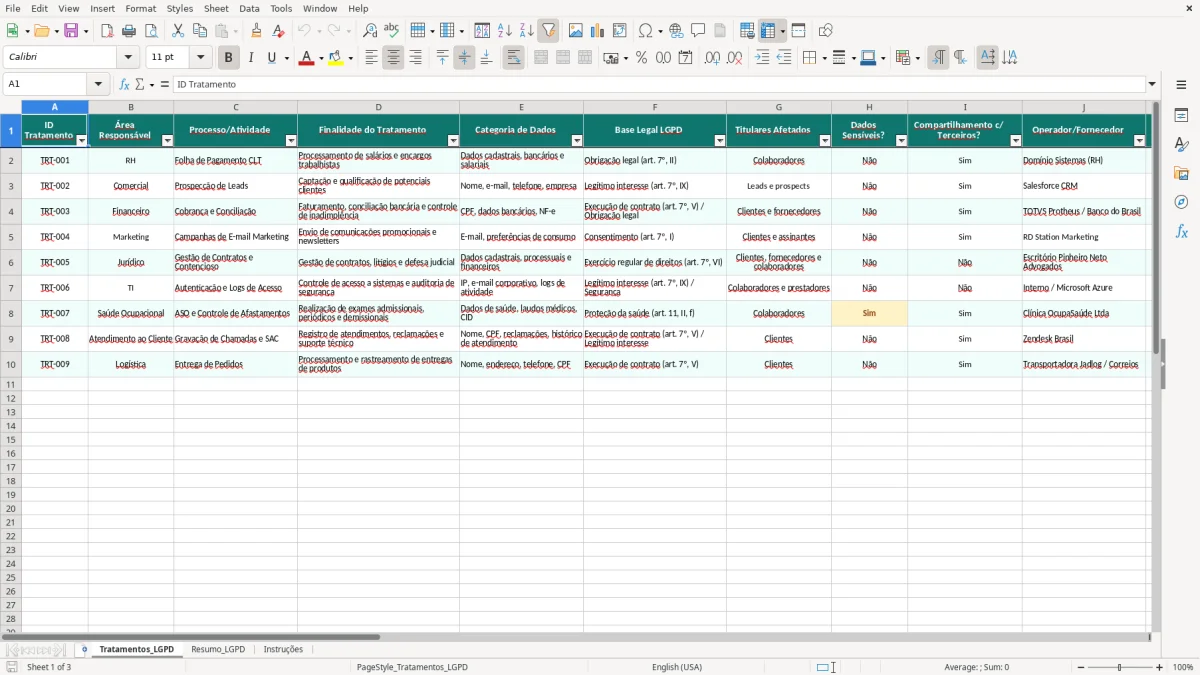Image resolution: width=1200 pixels, height=675 pixels.
Task: Click the Print icon
Action: [x=129, y=31]
